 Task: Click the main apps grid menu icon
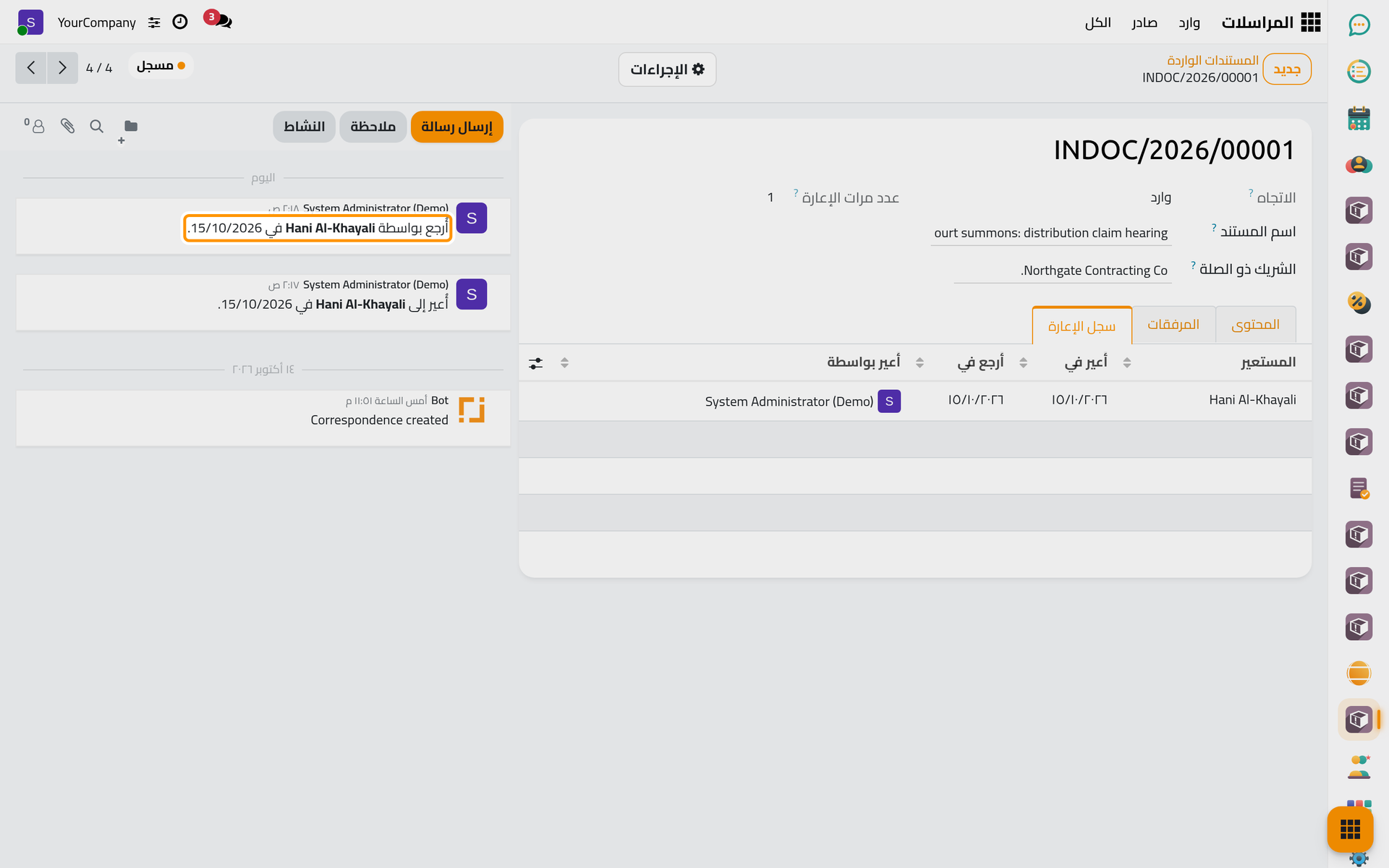(1311, 22)
